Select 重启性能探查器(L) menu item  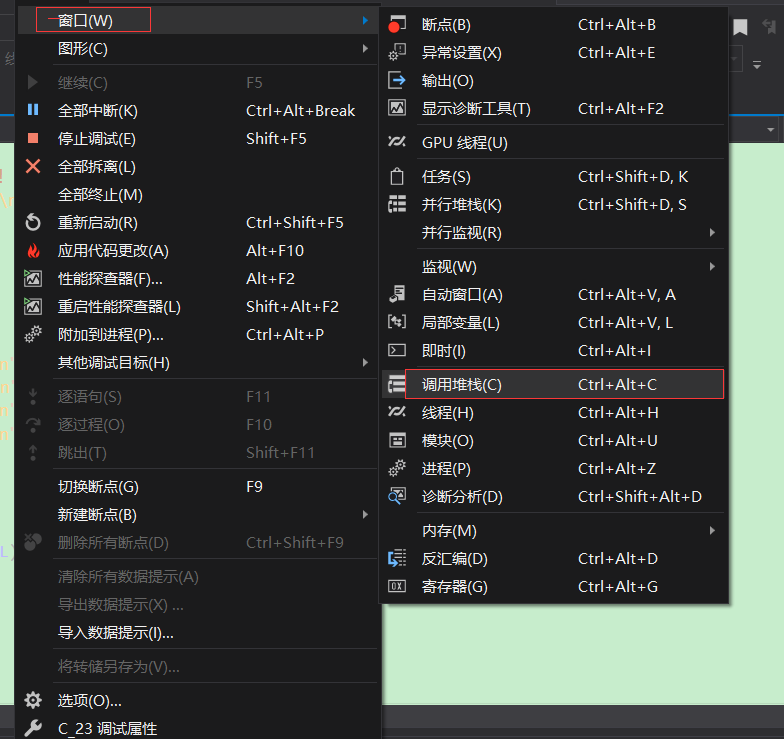[x=198, y=306]
